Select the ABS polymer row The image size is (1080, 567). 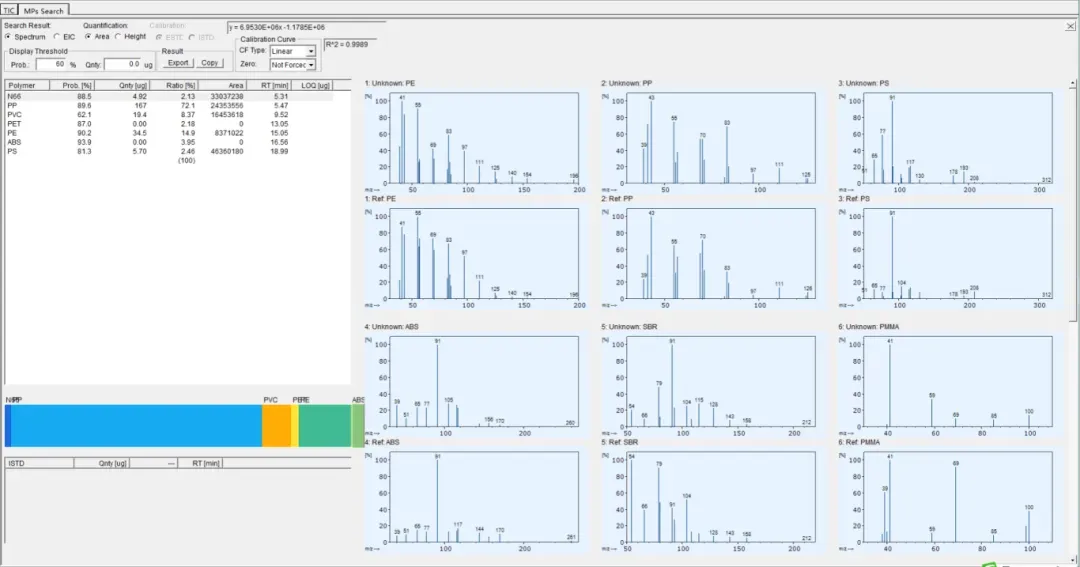[x=169, y=142]
